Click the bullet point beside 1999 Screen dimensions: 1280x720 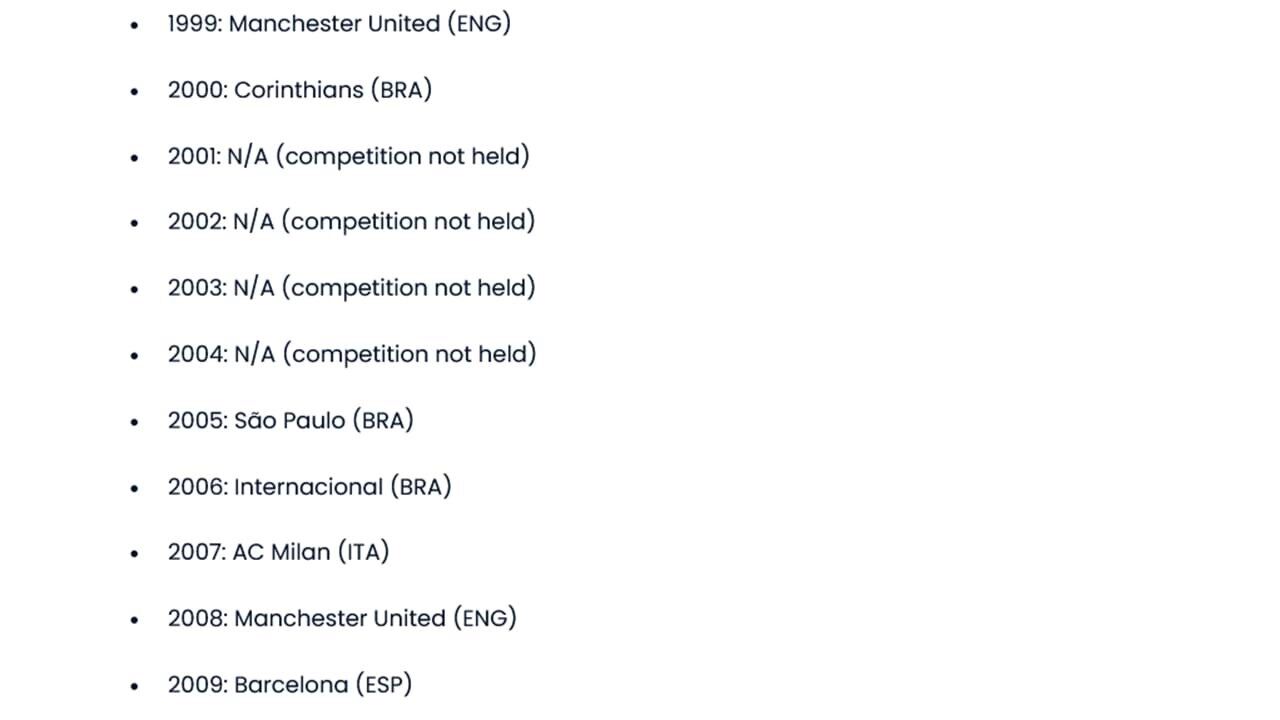[135, 25]
